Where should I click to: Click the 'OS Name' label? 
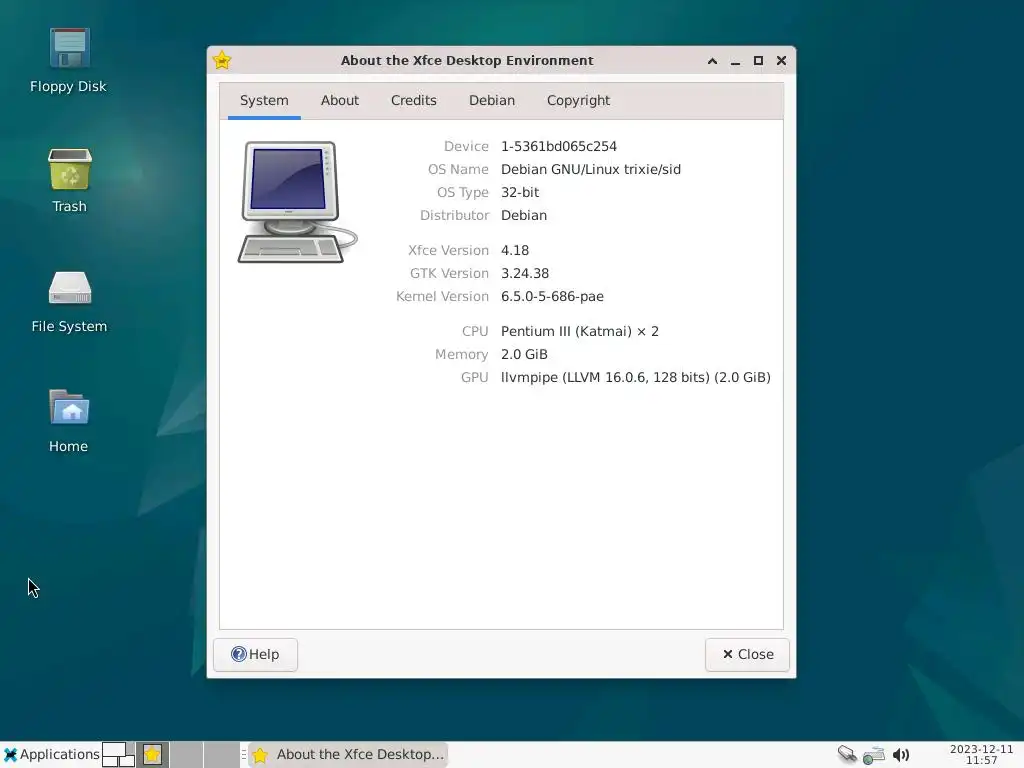coord(458,169)
